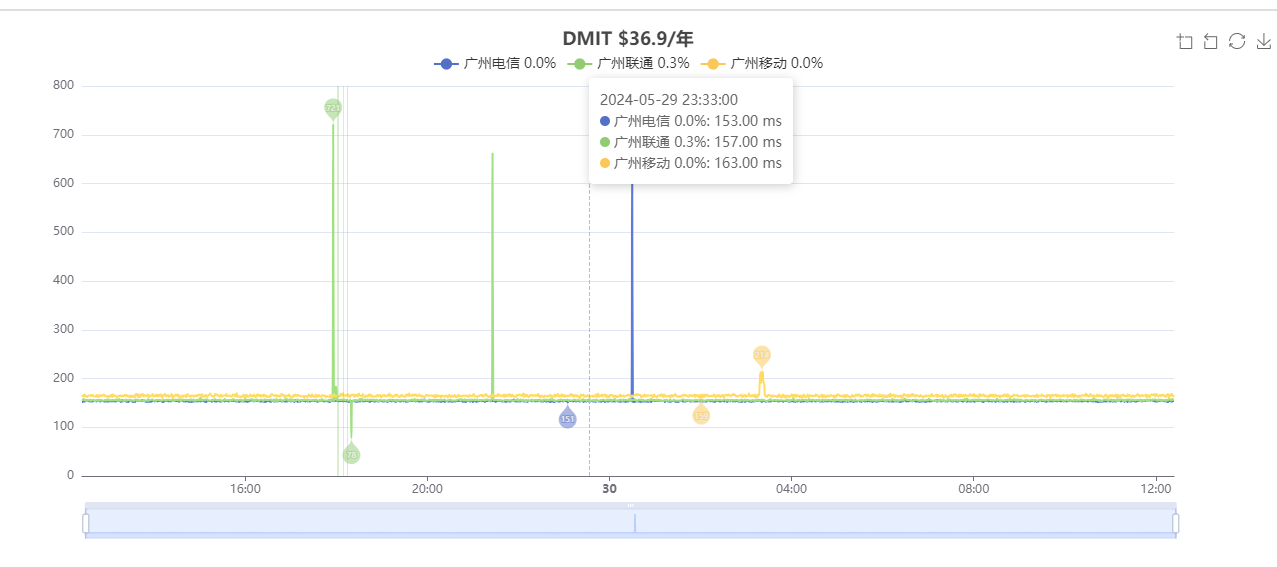Click the tooltip row showing 163.00 ms
This screenshot has height=567, width=1277.
coord(690,163)
